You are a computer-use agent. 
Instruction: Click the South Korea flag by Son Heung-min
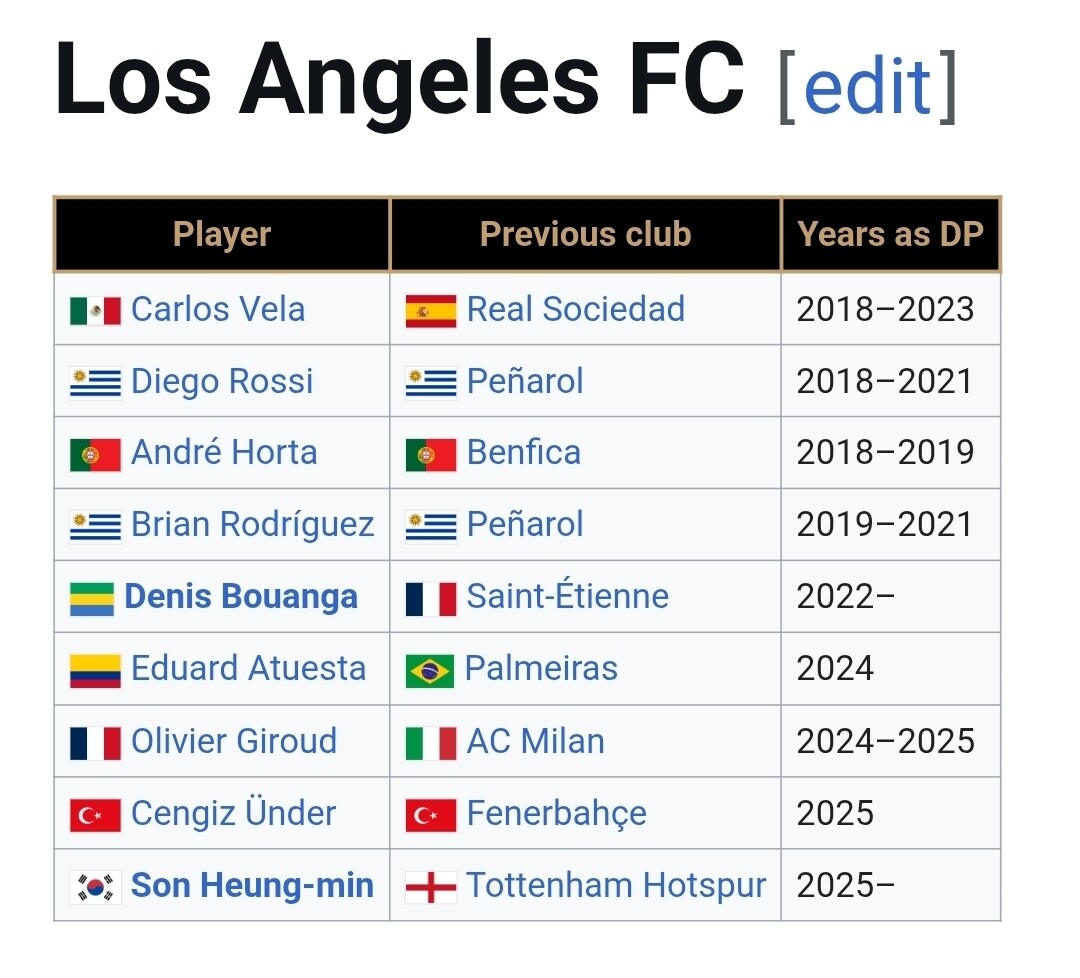[x=95, y=886]
